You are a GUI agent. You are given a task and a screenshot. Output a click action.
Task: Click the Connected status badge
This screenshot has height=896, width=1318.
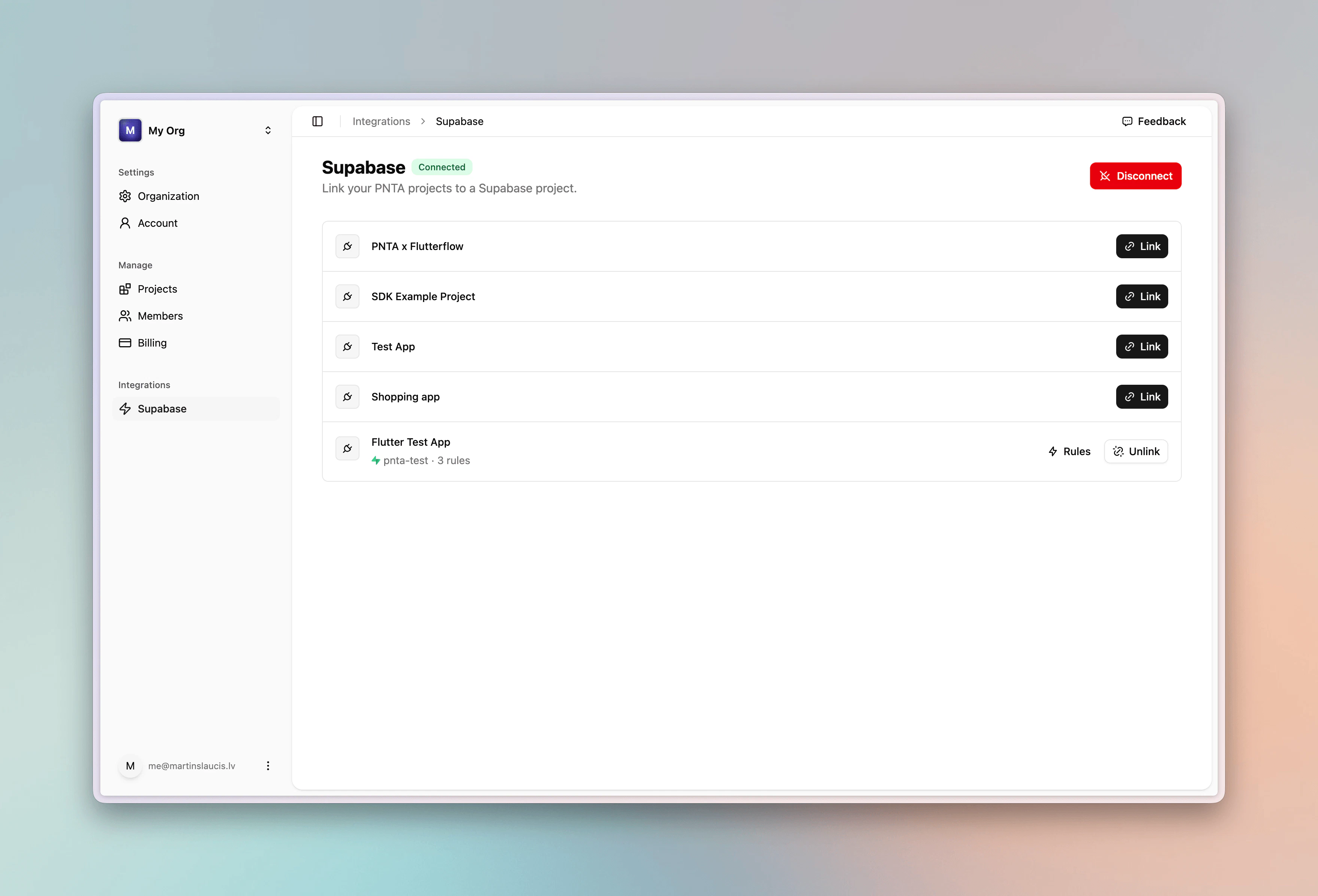[x=442, y=167]
